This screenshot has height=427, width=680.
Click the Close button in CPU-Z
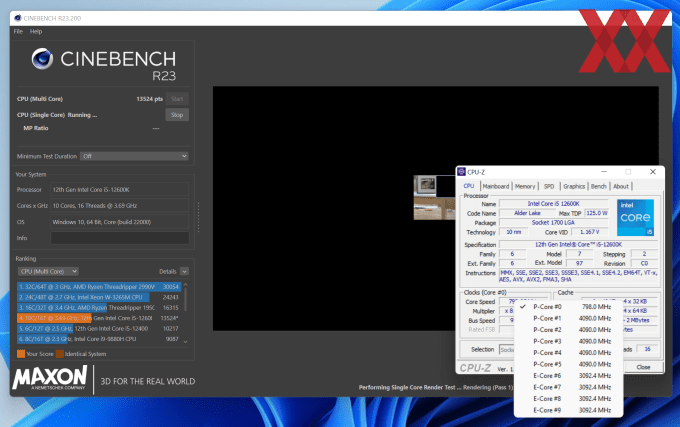[643, 367]
